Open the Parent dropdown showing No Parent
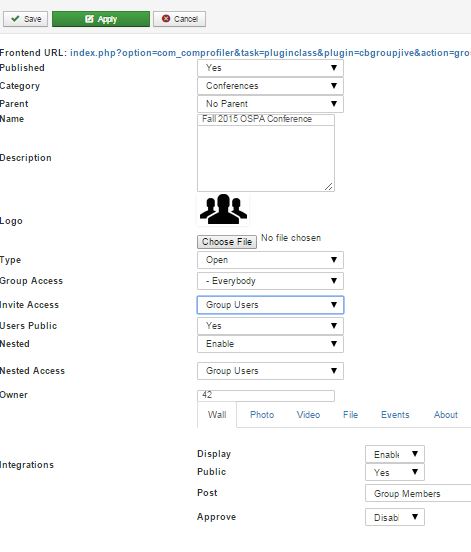471x552 pixels. click(x=270, y=104)
